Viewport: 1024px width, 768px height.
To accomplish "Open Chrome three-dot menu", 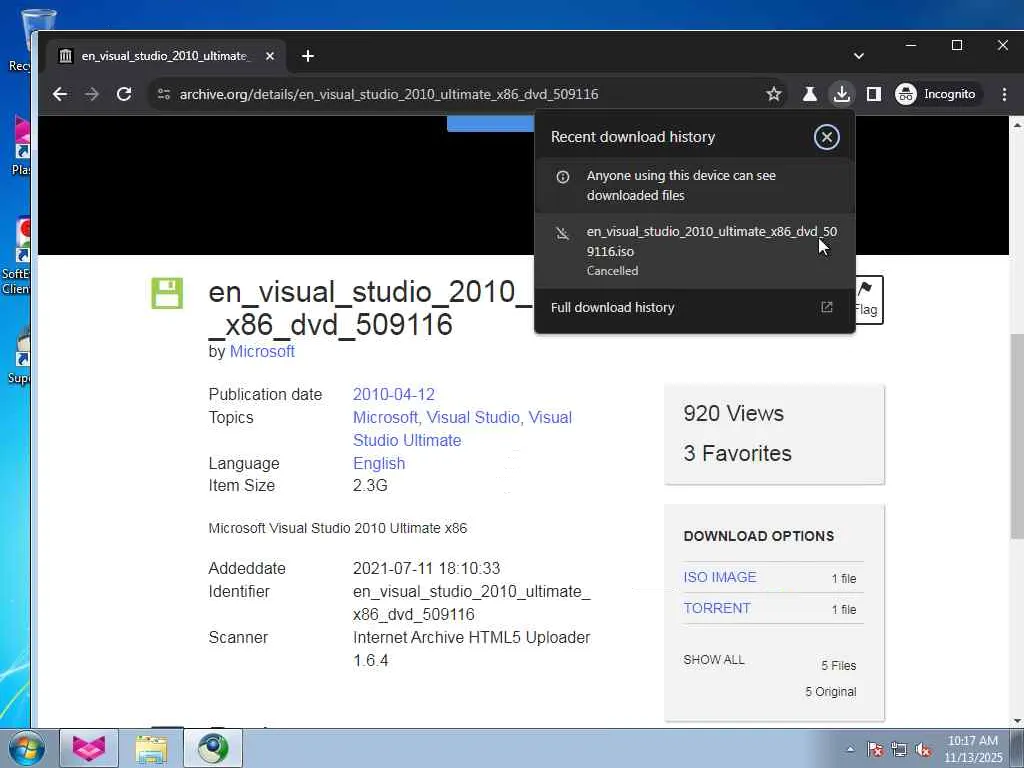I will click(x=1004, y=94).
